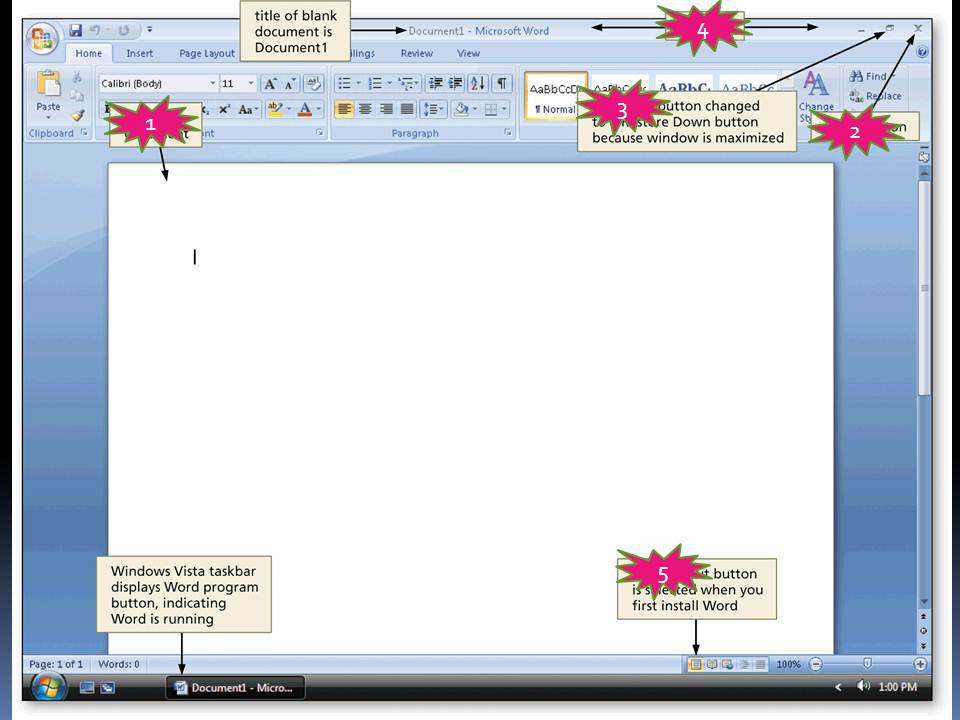This screenshot has height=720, width=960.
Task: Apply bulleted list formatting
Action: pyautogui.click(x=345, y=83)
